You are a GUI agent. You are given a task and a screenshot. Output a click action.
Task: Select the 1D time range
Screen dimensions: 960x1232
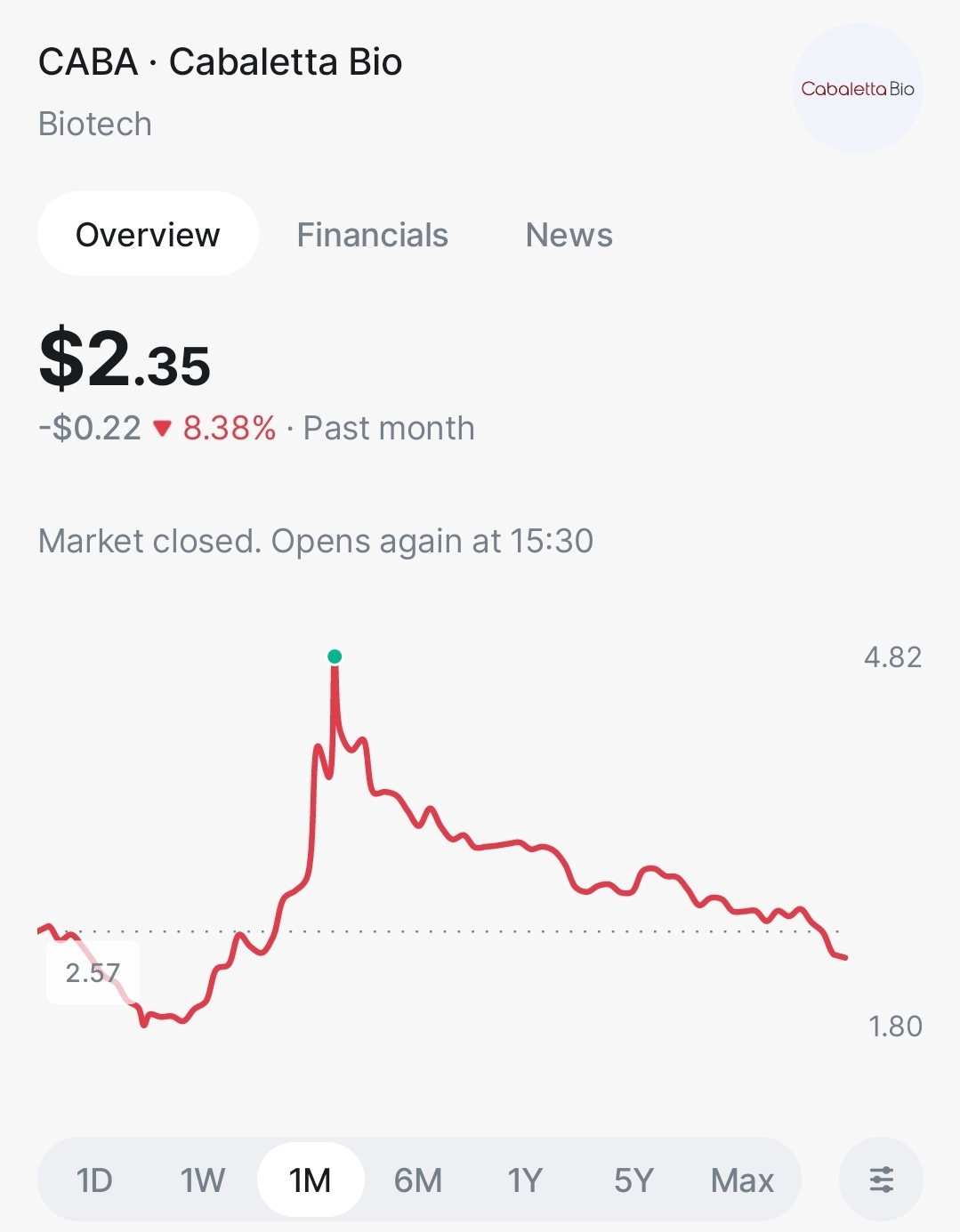coord(94,1180)
